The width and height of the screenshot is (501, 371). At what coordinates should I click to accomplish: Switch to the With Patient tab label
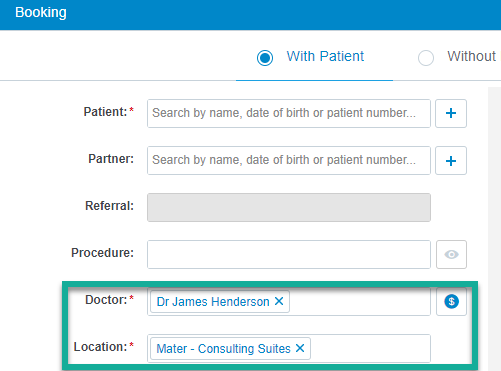pos(325,56)
